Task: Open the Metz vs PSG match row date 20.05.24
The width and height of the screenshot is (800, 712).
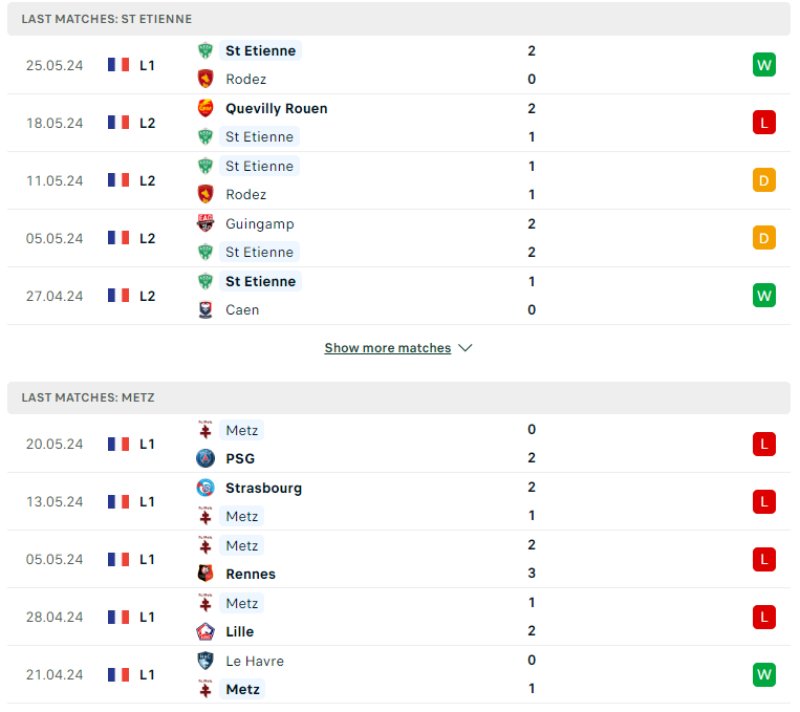Action: tap(55, 444)
